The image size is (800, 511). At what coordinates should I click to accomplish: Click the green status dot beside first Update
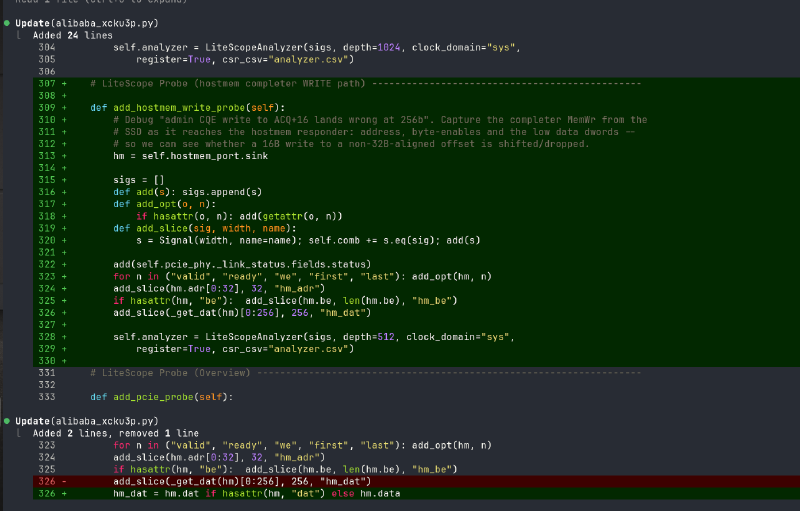7,23
